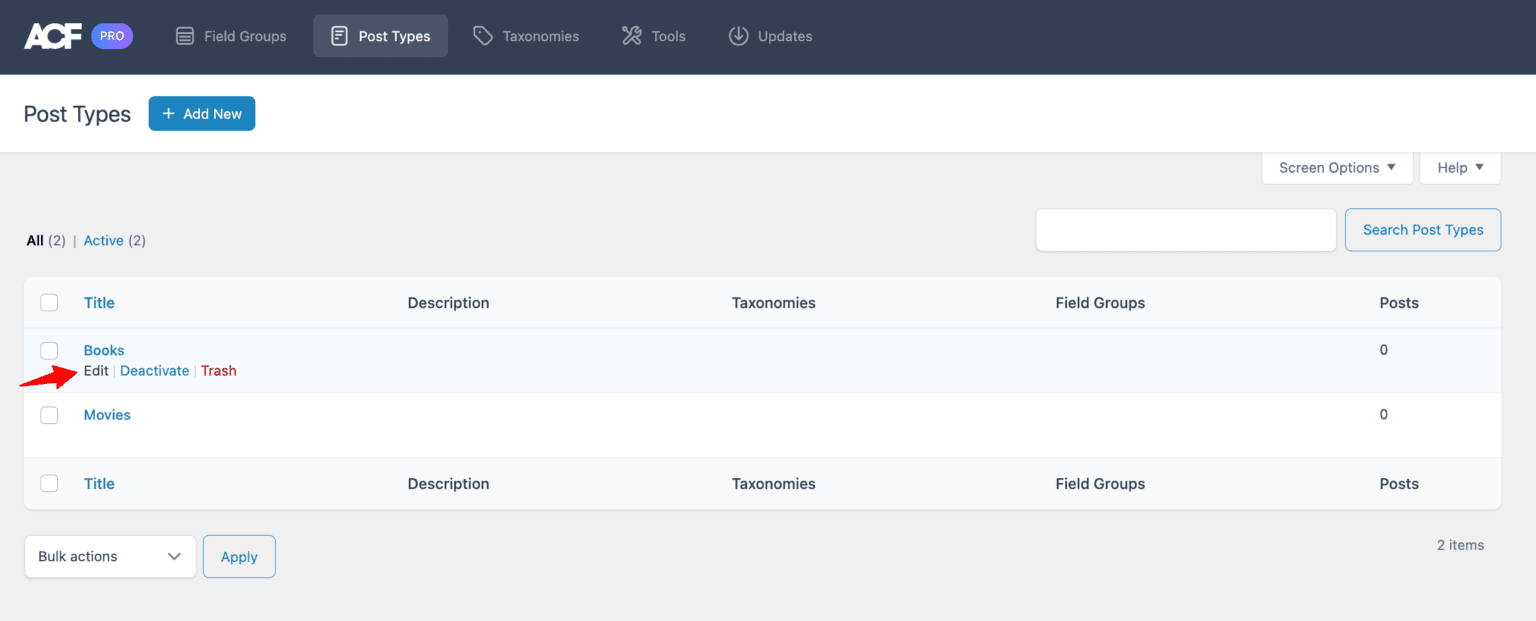
Task: Click Apply to run bulk action
Action: [238, 556]
